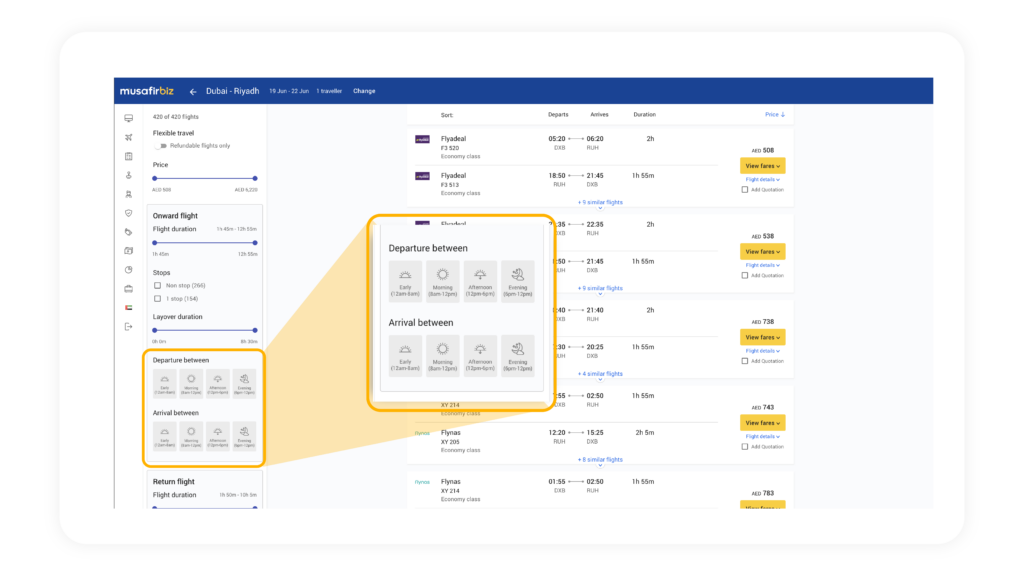
Task: Click Onward Flight duration slider right handle
Action: coord(255,243)
